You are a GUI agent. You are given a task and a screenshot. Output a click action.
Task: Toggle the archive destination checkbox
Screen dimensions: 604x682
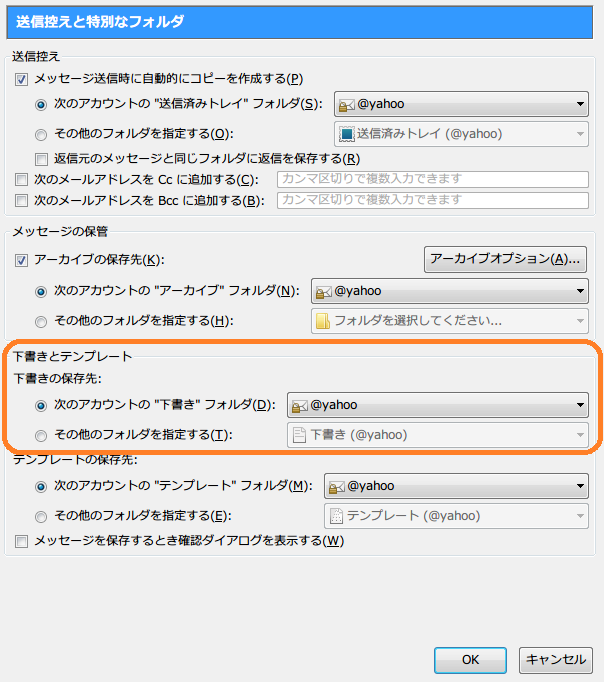click(22, 260)
